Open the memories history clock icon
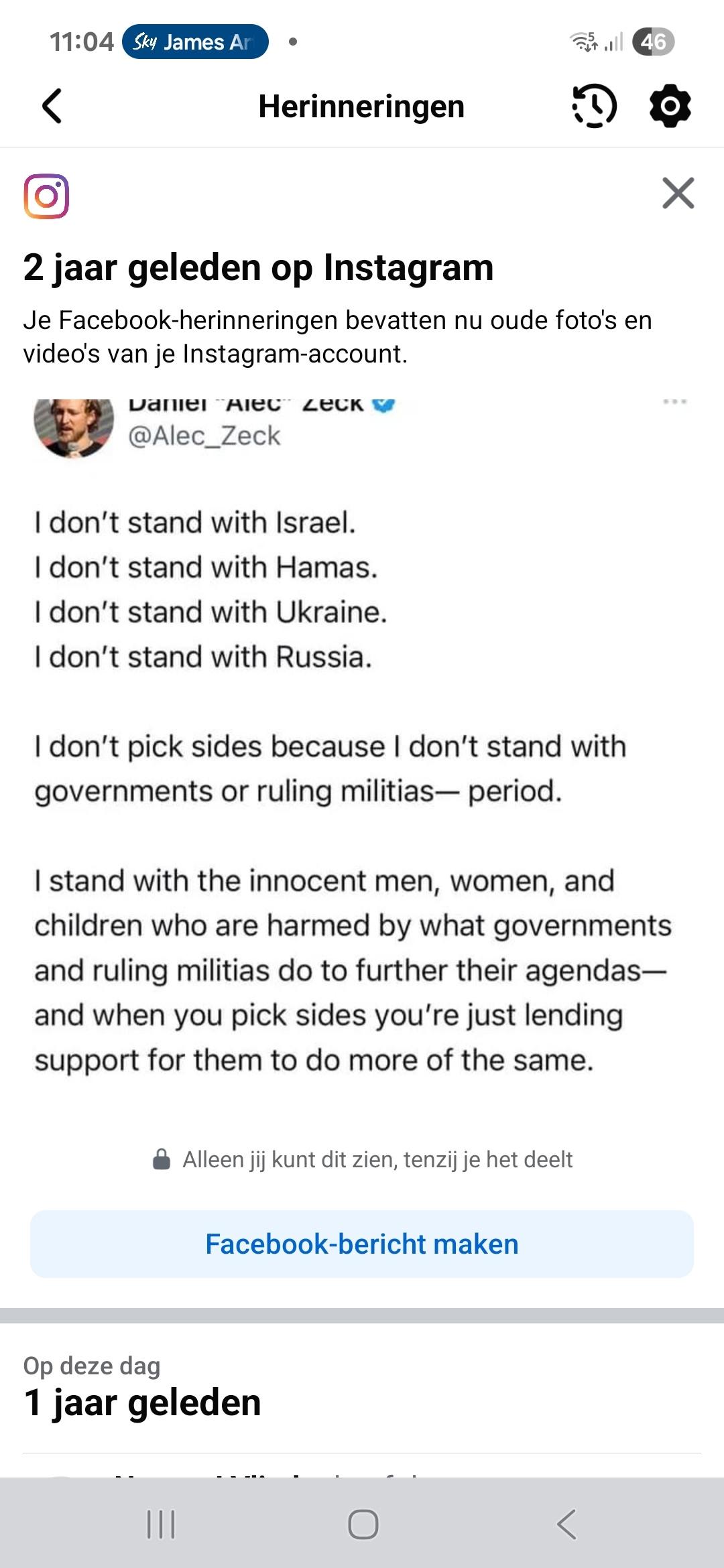The height and width of the screenshot is (1568, 724). point(594,106)
